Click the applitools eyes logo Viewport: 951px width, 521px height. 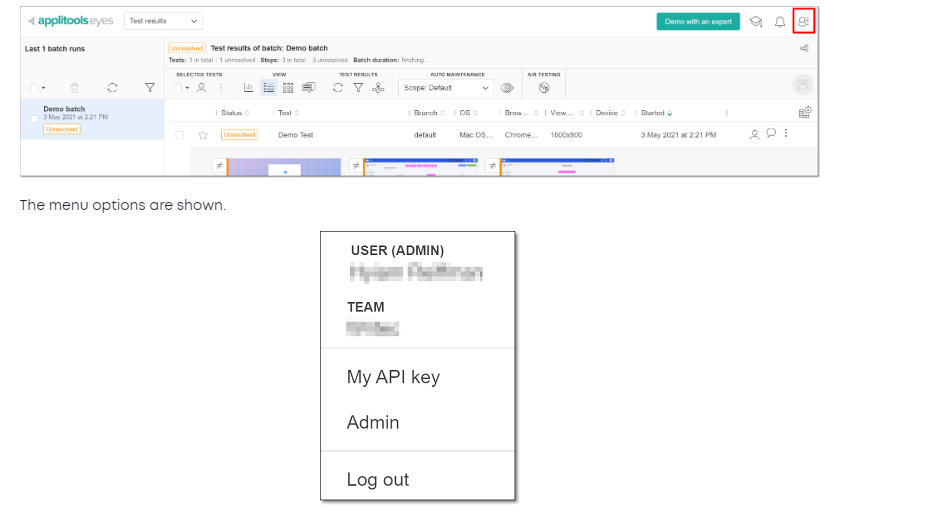[x=71, y=21]
